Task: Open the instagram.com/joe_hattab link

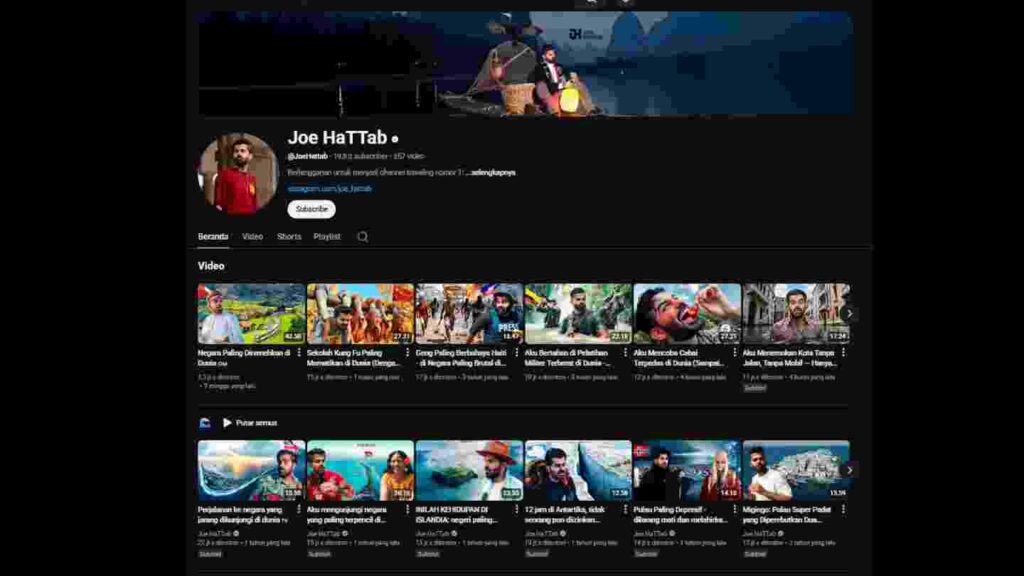Action: tap(329, 188)
